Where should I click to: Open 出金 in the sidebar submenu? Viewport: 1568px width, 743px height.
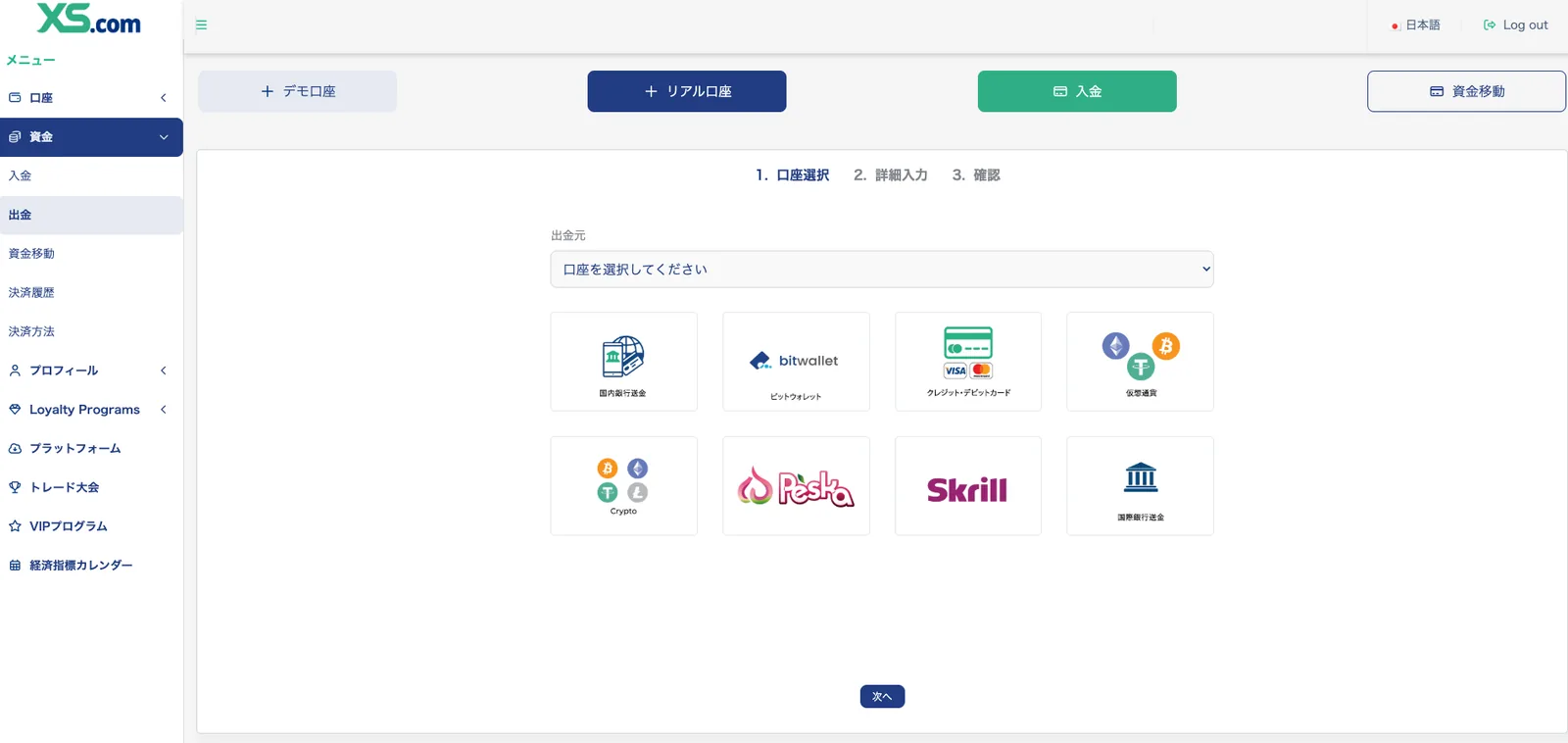[x=91, y=215]
